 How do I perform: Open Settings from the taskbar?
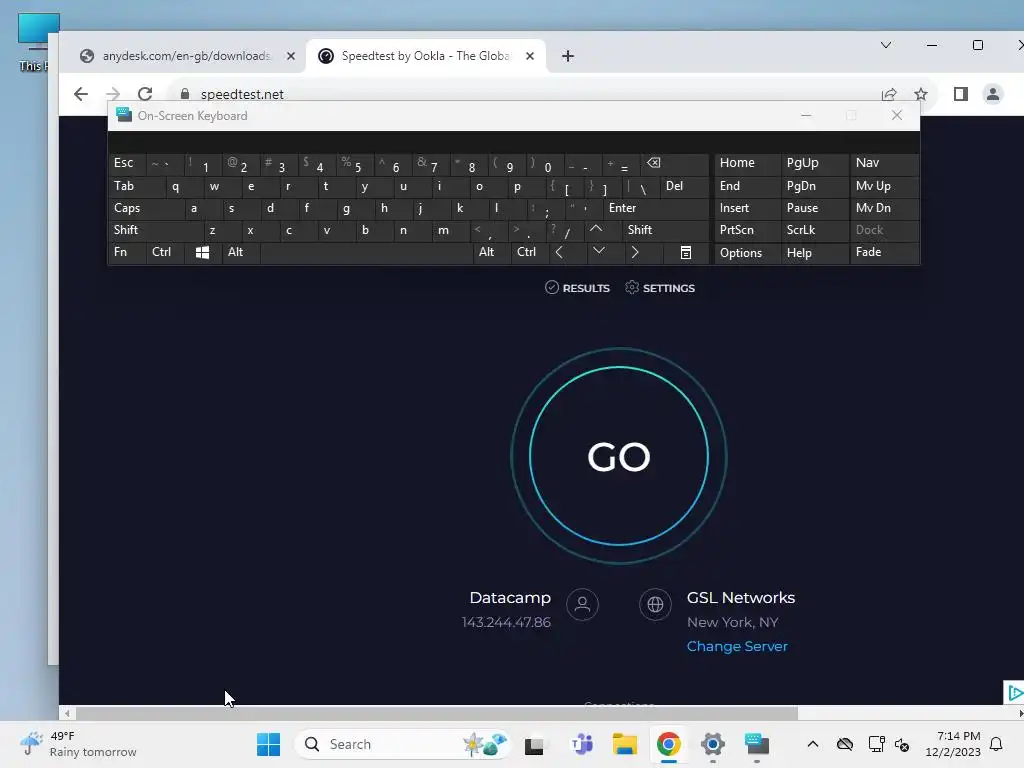(712, 744)
